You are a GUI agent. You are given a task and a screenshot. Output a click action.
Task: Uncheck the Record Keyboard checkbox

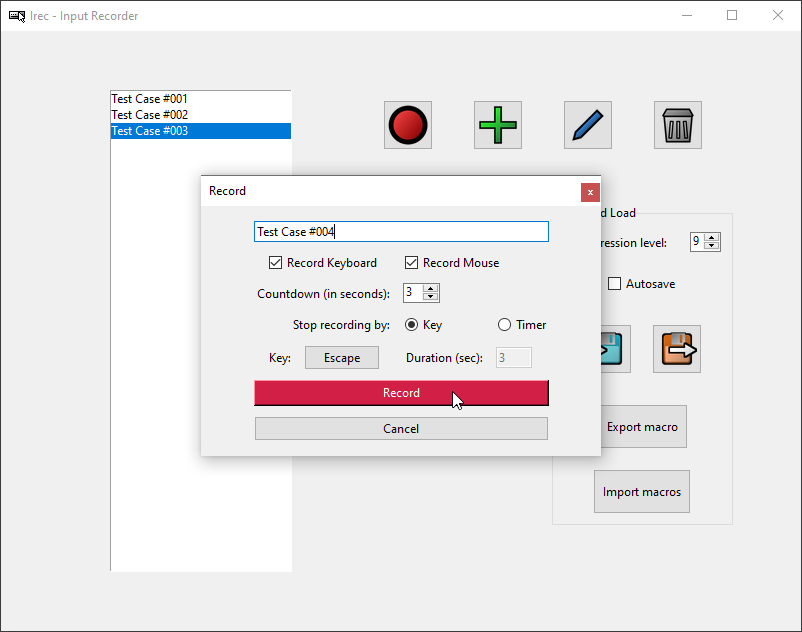click(x=276, y=263)
